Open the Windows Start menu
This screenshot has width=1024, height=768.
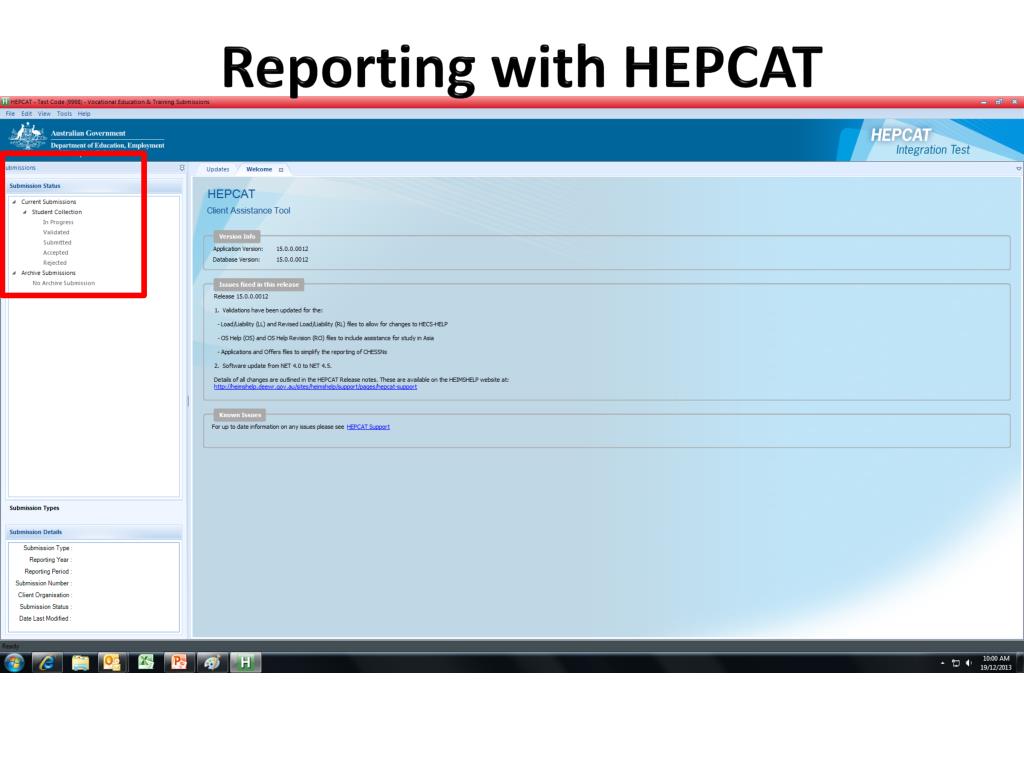14,662
